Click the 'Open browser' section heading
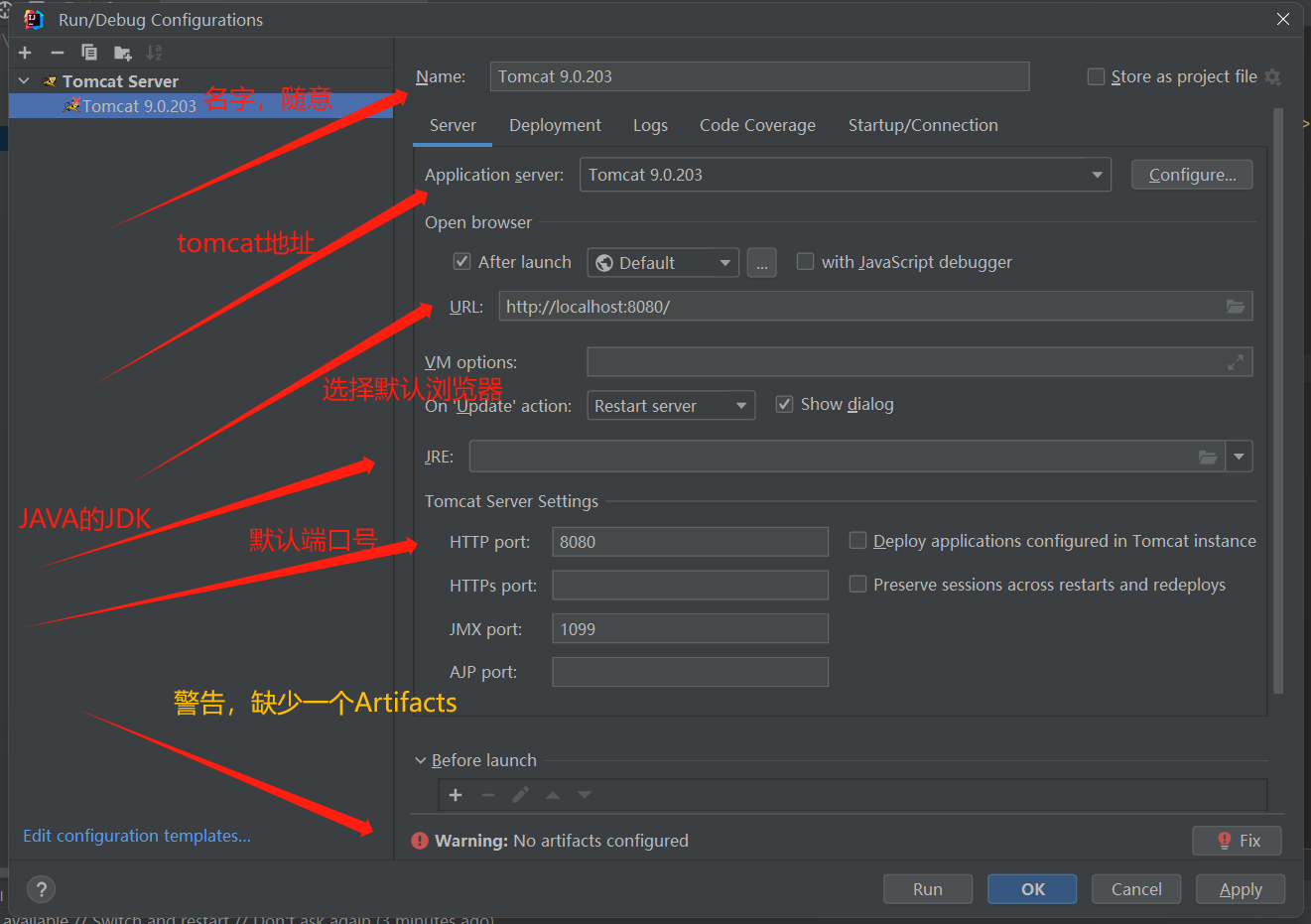1311x924 pixels. [x=478, y=222]
